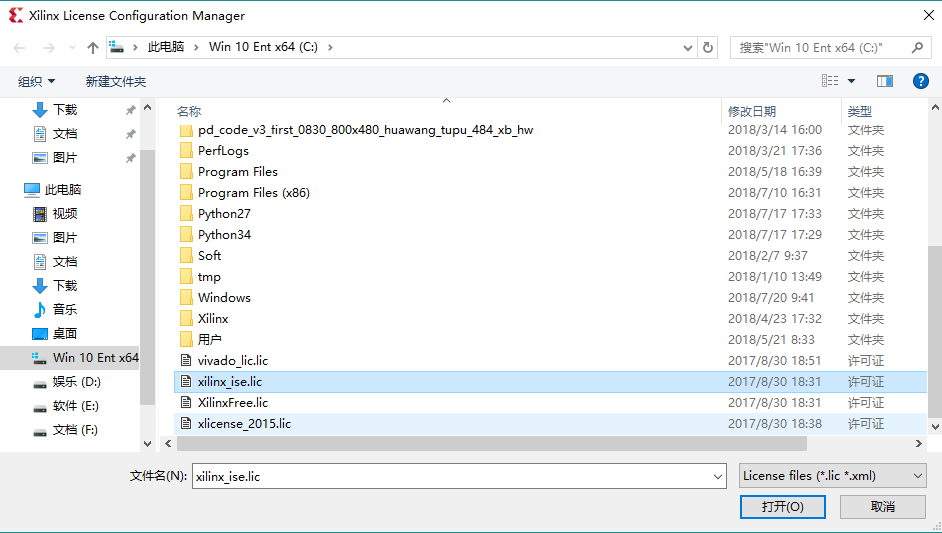The width and height of the screenshot is (942, 533).
Task: Select the PerfLogs folder icon
Action: point(186,151)
